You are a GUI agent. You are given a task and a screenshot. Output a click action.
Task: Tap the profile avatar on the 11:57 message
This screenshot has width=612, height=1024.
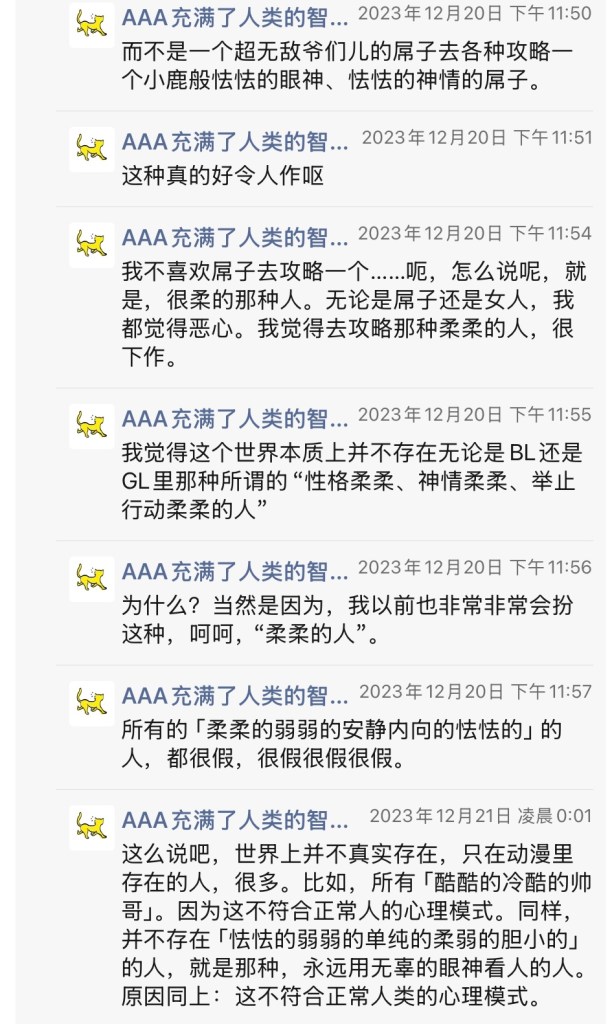91,702
